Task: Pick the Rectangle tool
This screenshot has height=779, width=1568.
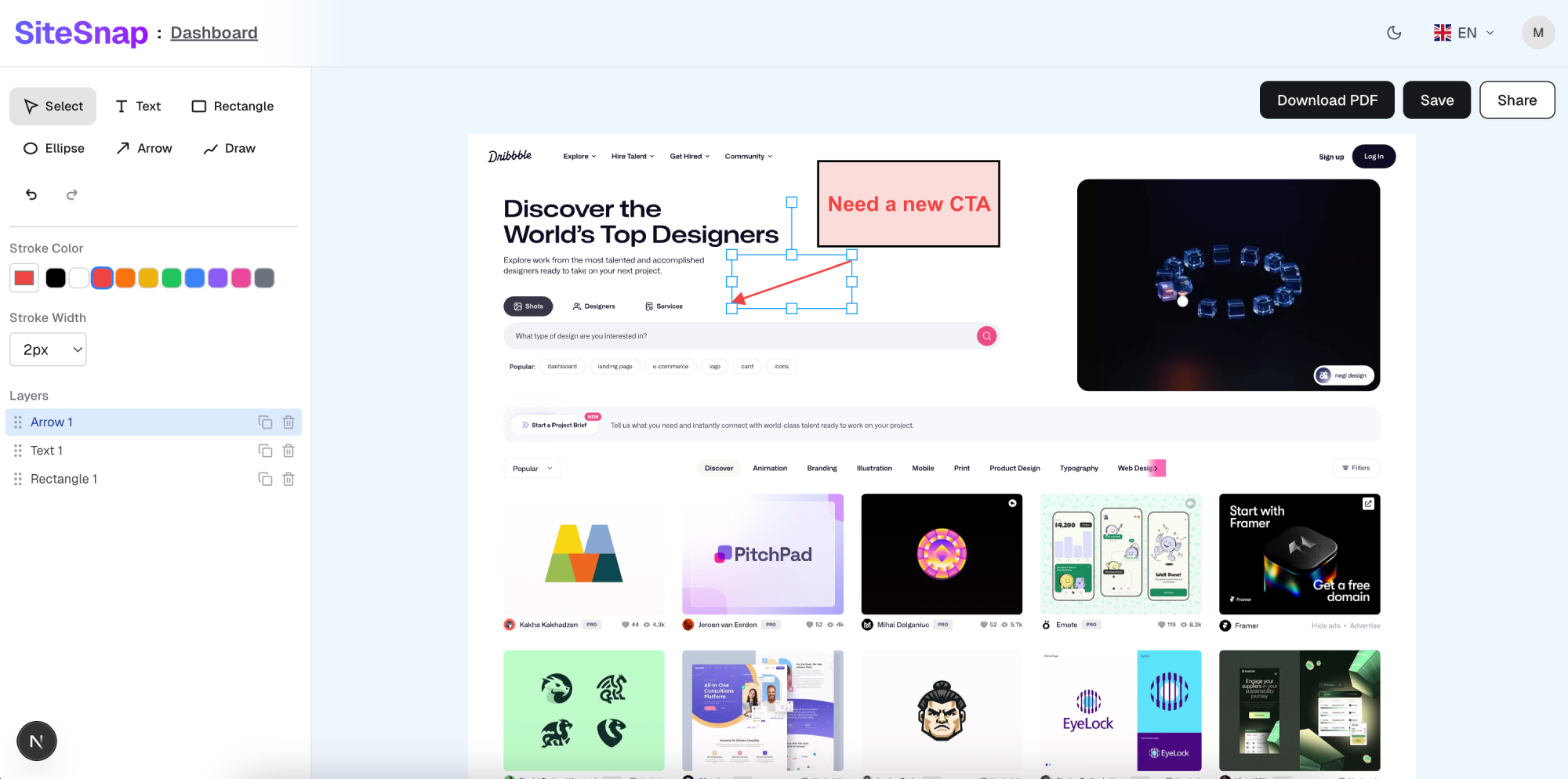Action: (x=233, y=106)
